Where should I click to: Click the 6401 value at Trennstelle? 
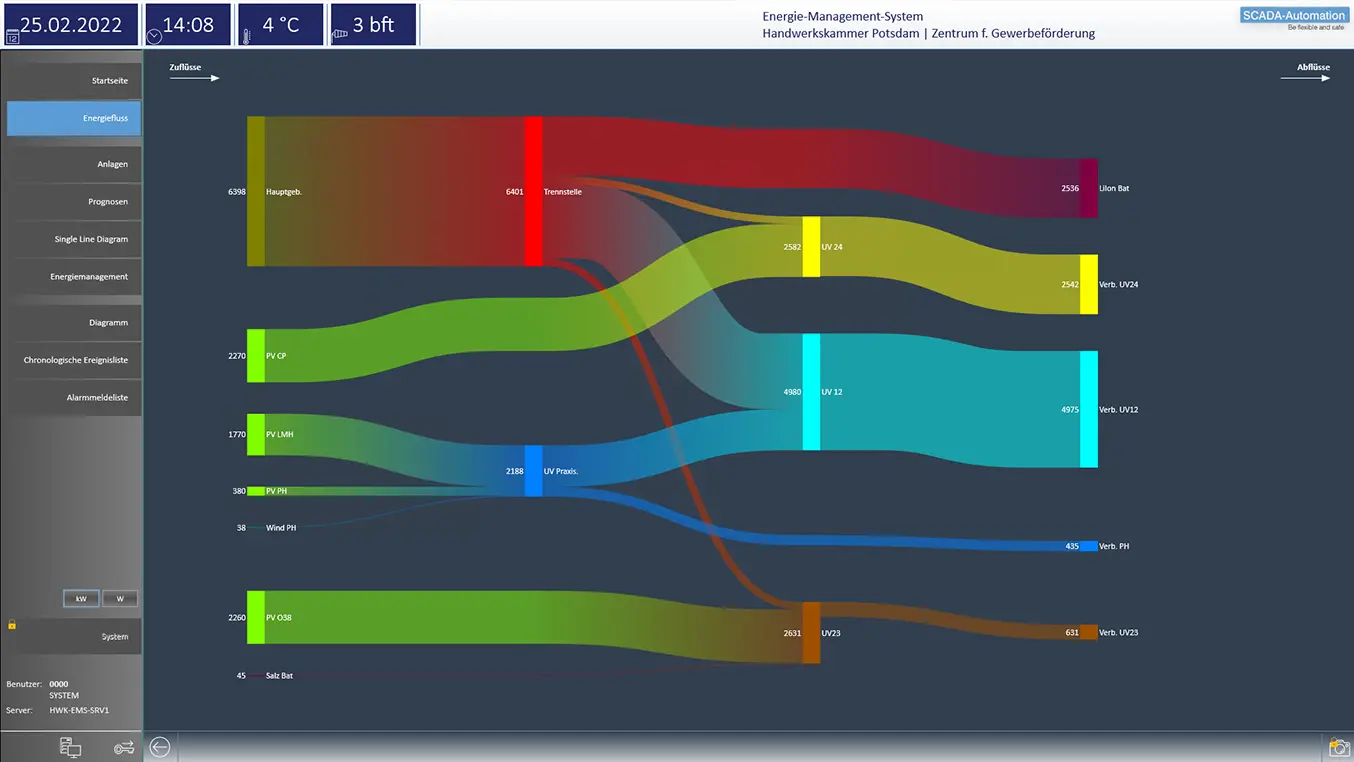515,191
